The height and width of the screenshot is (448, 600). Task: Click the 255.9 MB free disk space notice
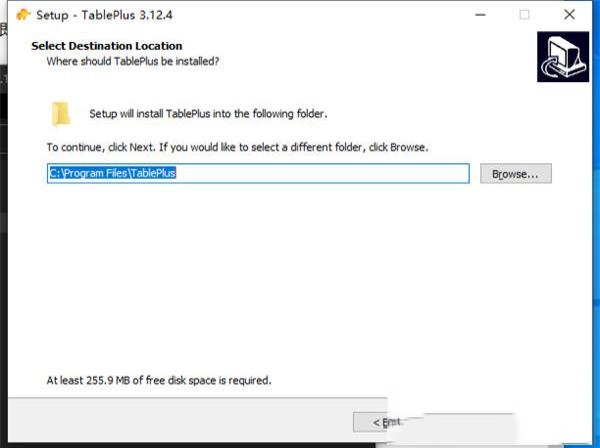(159, 380)
